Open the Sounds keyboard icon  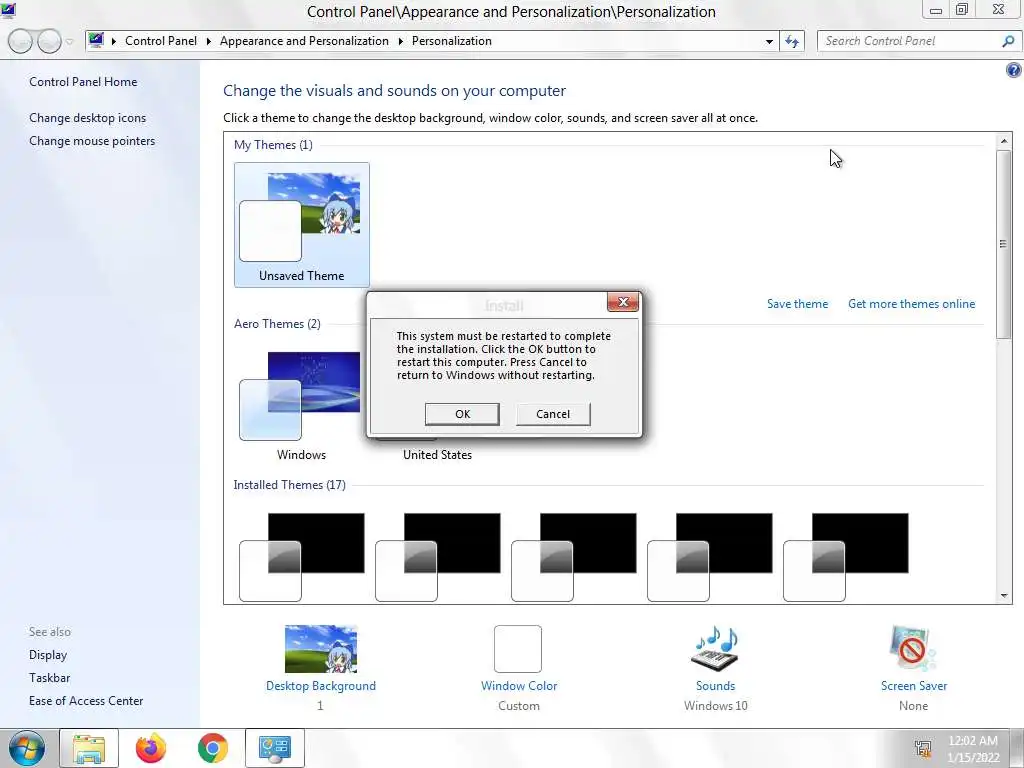click(x=715, y=649)
